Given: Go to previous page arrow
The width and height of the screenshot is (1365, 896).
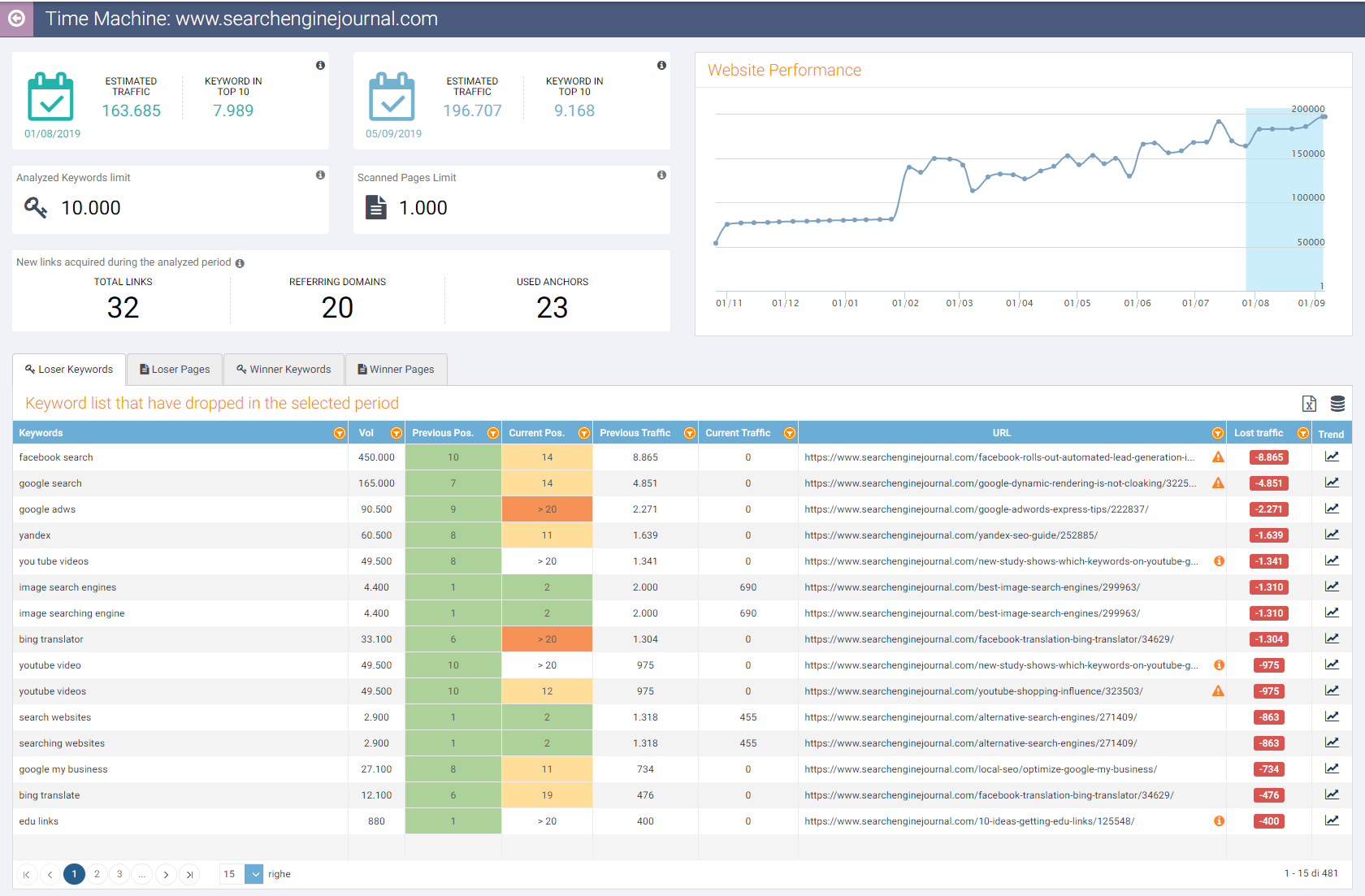Looking at the screenshot, I should (x=50, y=874).
